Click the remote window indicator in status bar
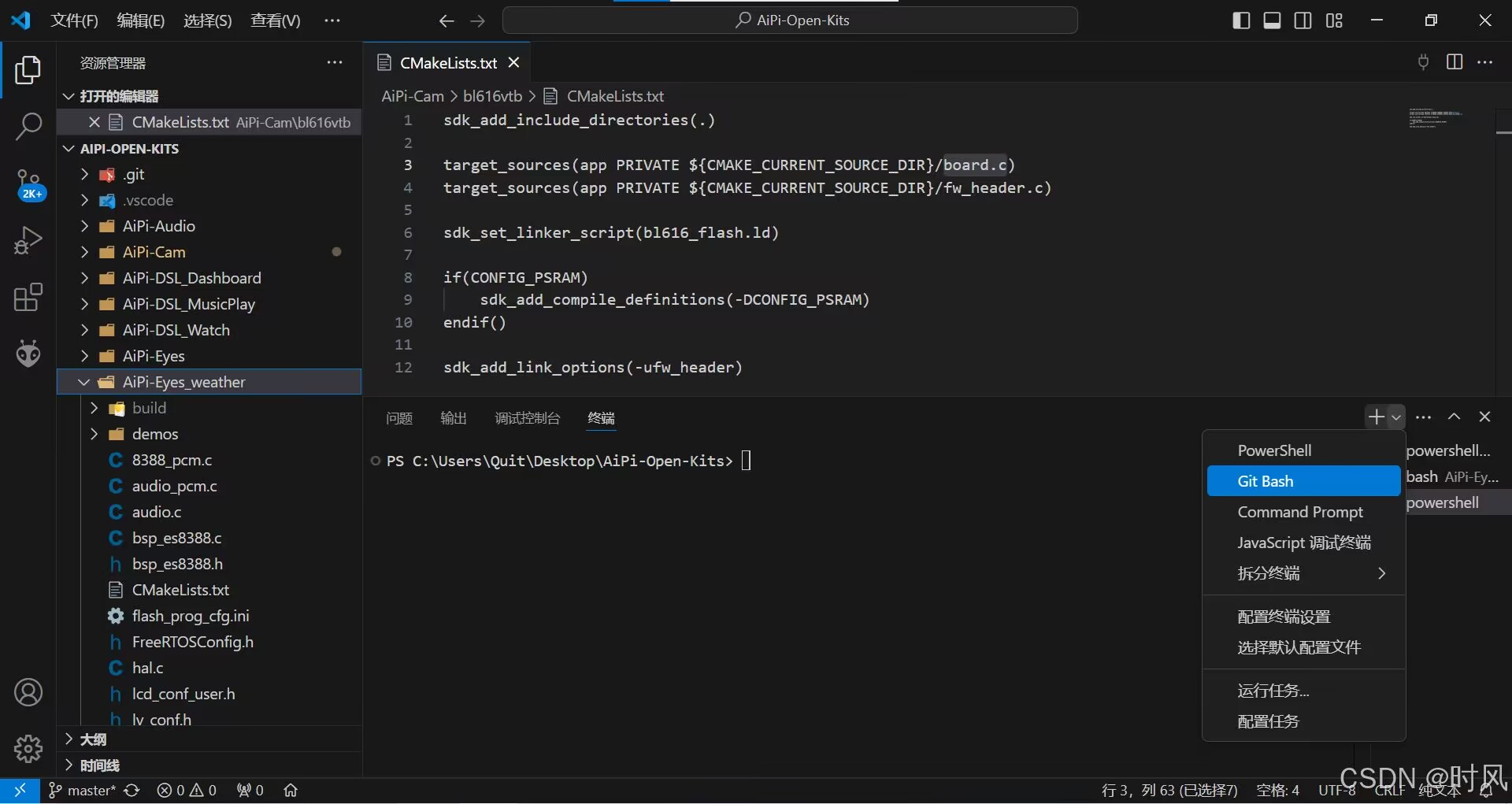This screenshot has width=1512, height=804. (x=20, y=790)
